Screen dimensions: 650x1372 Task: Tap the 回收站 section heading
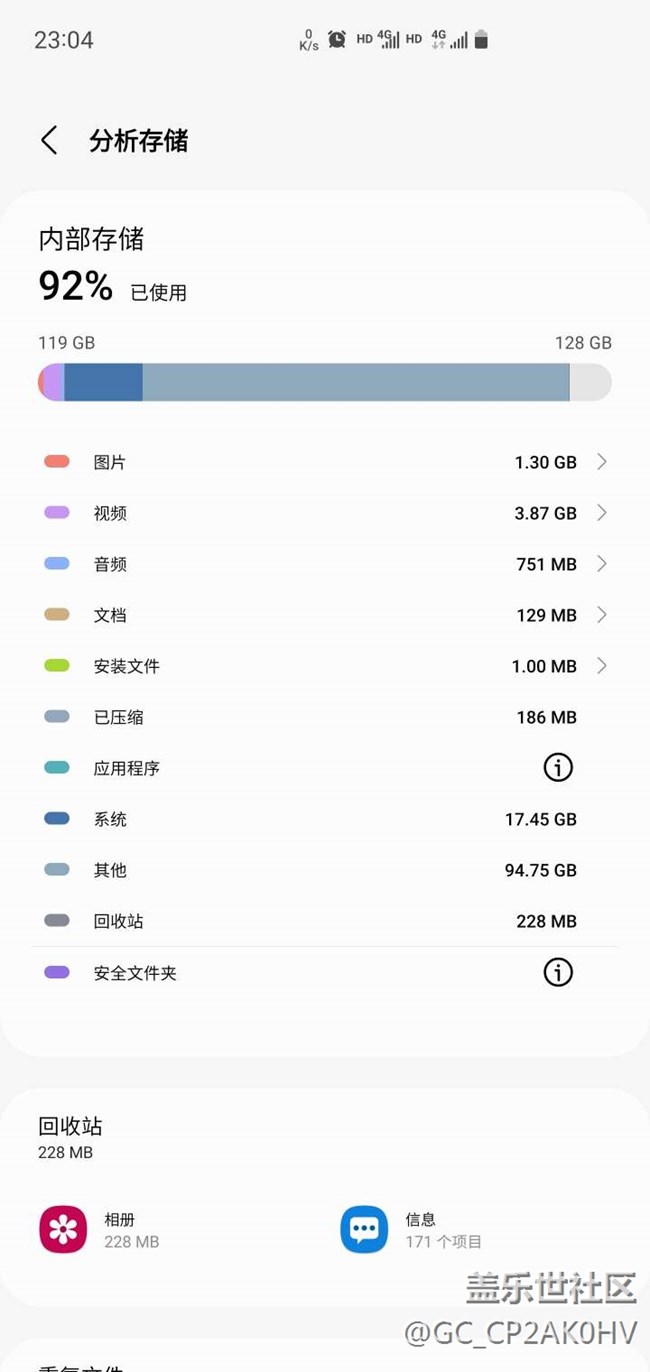click(x=71, y=1126)
